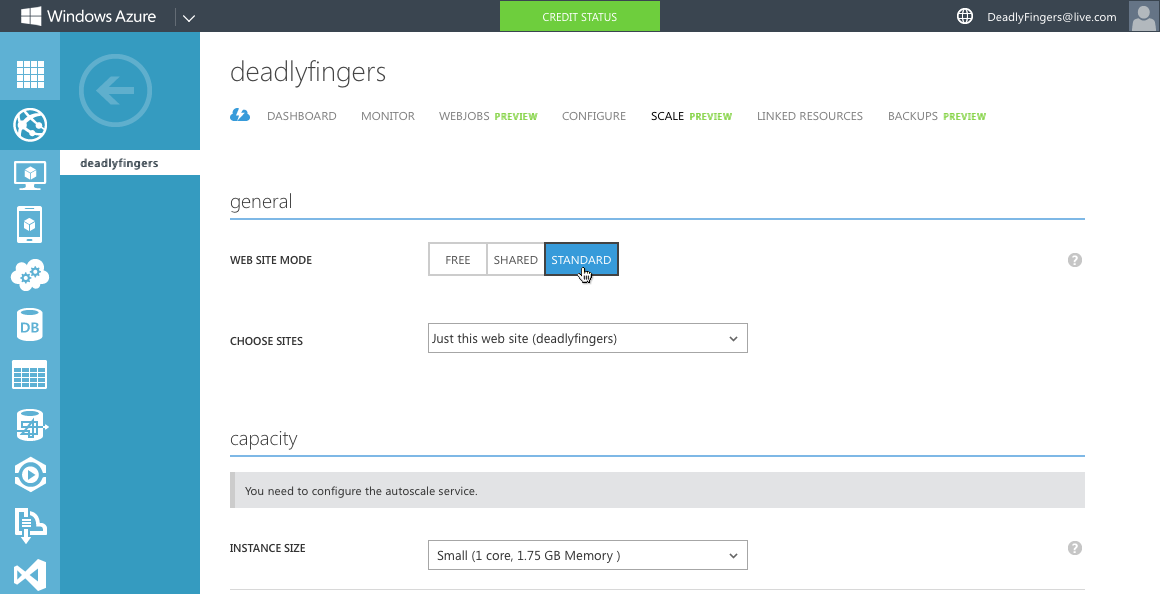Screen dimensions: 1160x594
Task: Open the Storage table icon
Action: click(30, 375)
